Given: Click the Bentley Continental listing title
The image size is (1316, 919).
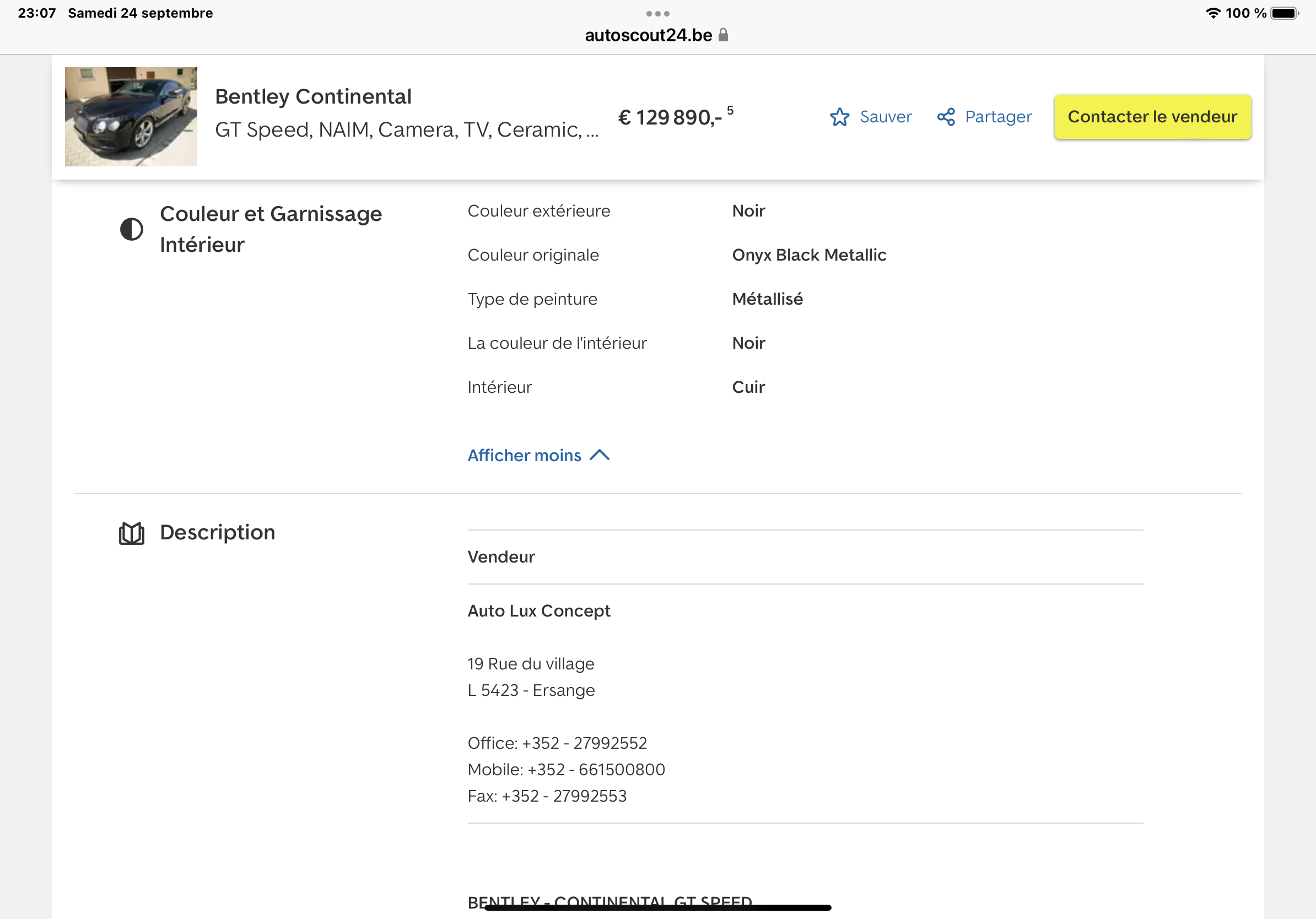Looking at the screenshot, I should click(313, 96).
